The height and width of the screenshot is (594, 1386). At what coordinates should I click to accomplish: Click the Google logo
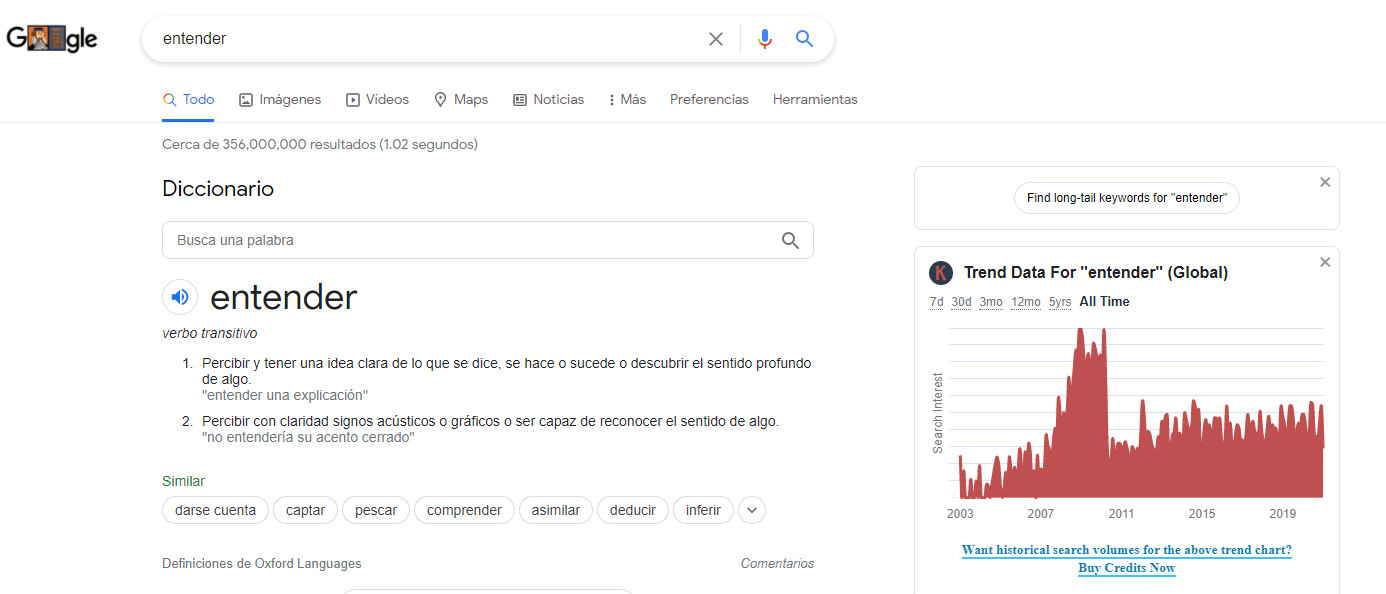pyautogui.click(x=52, y=38)
